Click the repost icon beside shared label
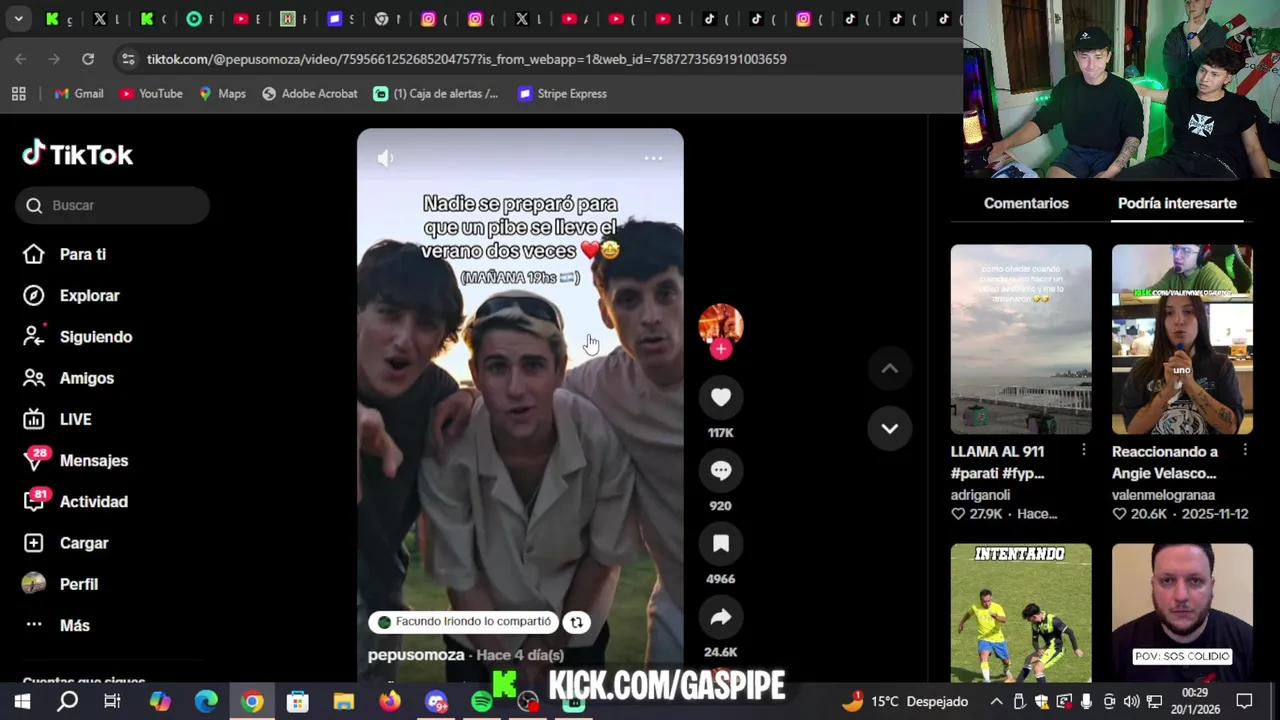This screenshot has height=720, width=1280. [576, 622]
